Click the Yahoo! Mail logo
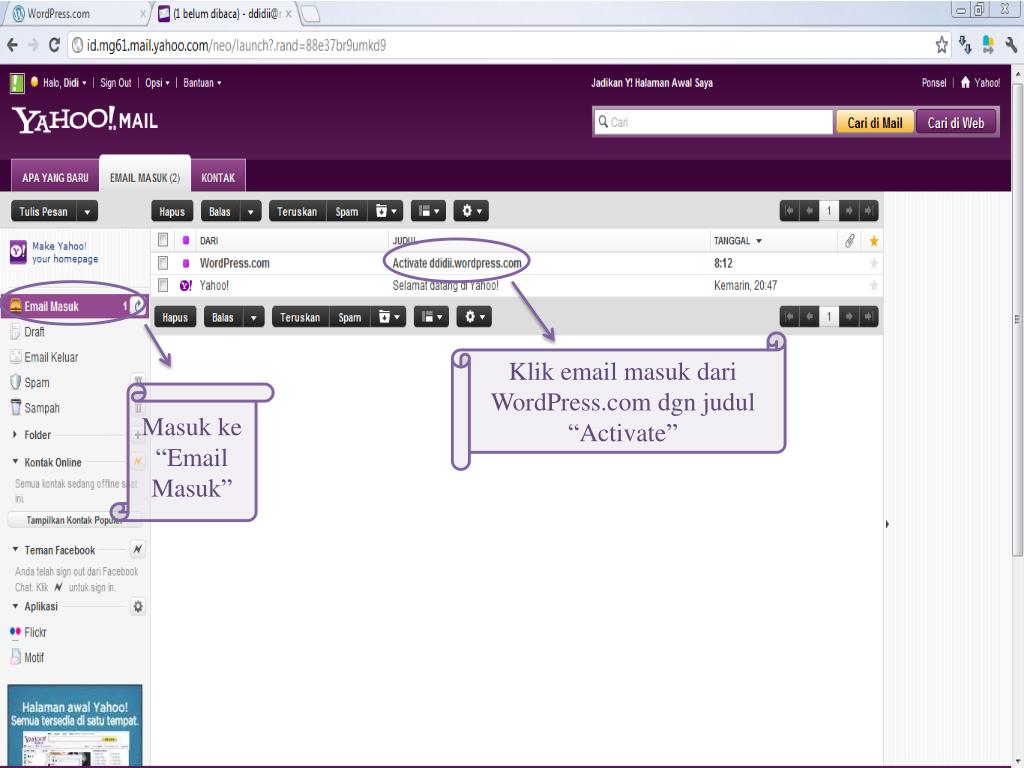The width and height of the screenshot is (1024, 768). point(85,120)
